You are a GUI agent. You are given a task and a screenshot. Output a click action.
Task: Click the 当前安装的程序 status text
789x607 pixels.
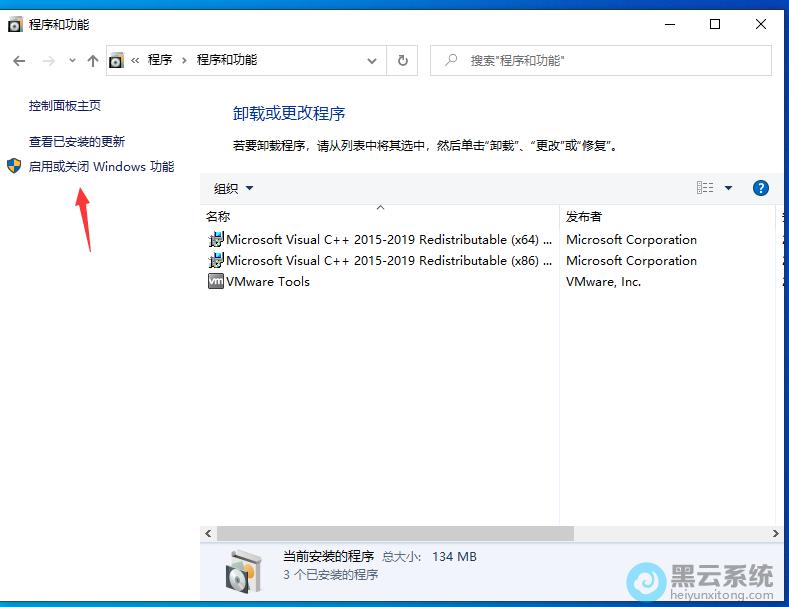click(x=328, y=556)
